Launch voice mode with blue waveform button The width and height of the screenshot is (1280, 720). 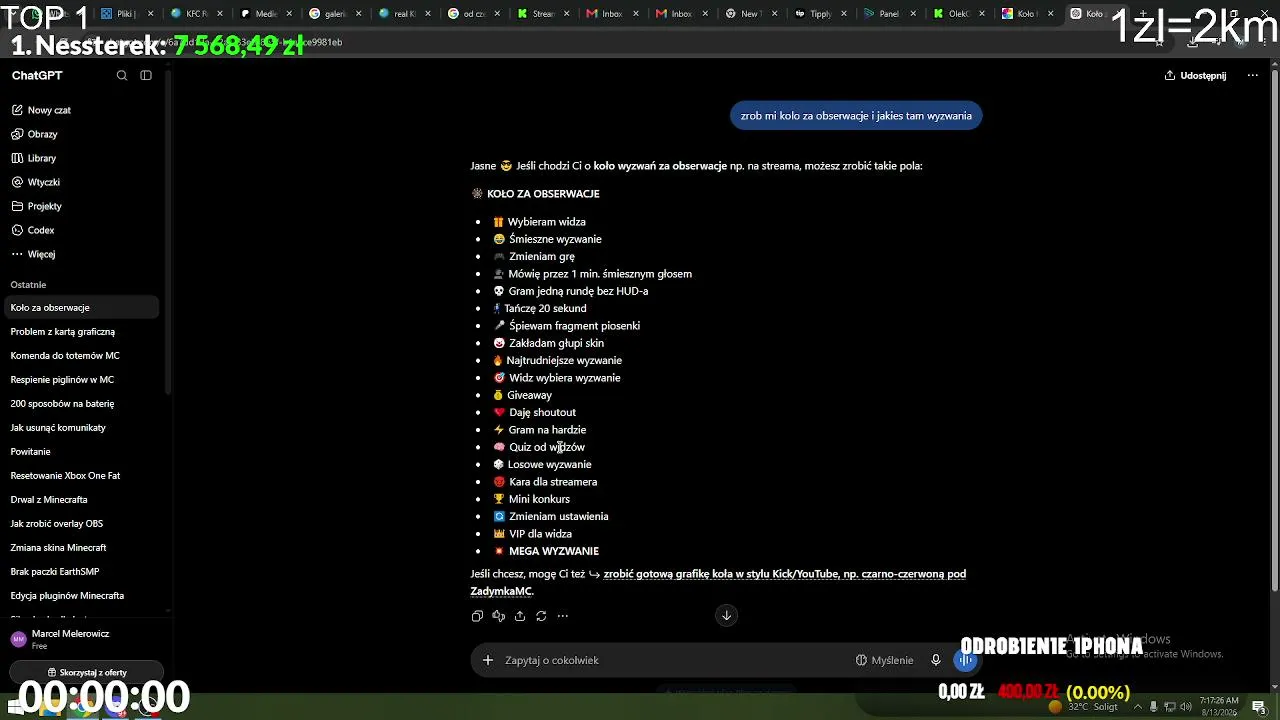[966, 660]
